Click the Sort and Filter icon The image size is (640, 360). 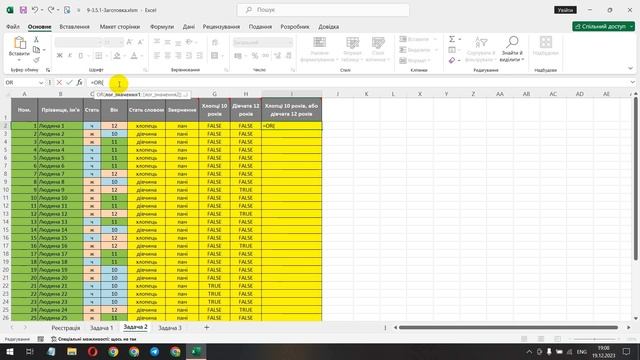[x=481, y=42]
